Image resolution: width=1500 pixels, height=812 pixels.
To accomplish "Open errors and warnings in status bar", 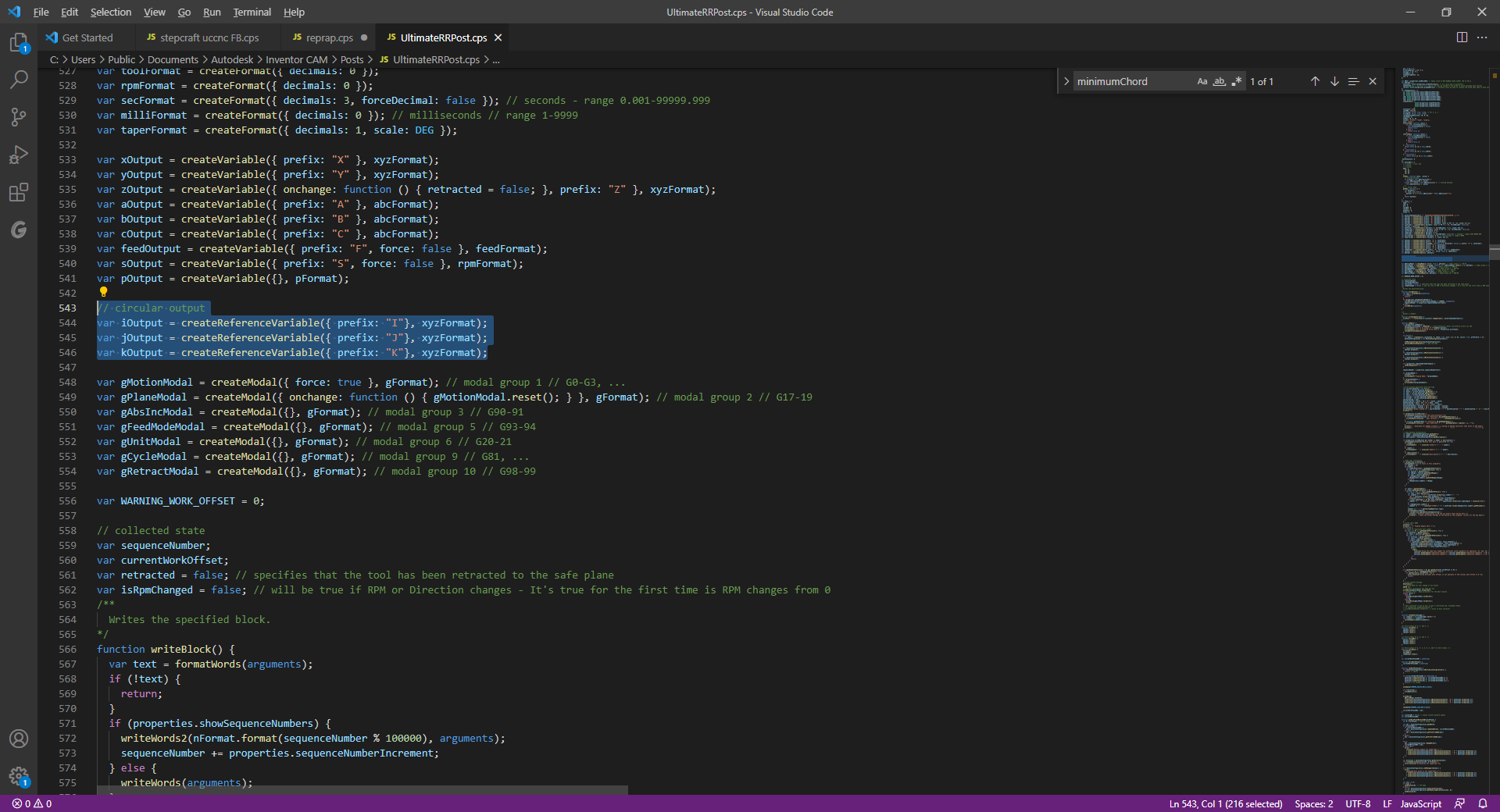I will (32, 803).
